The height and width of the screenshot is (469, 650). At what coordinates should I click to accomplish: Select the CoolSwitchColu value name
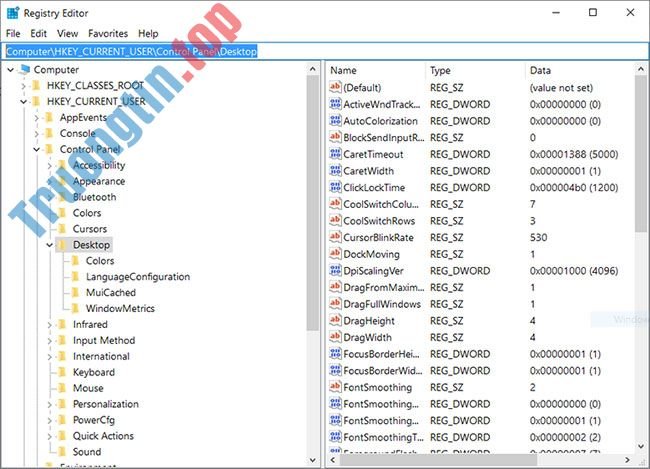(x=381, y=204)
